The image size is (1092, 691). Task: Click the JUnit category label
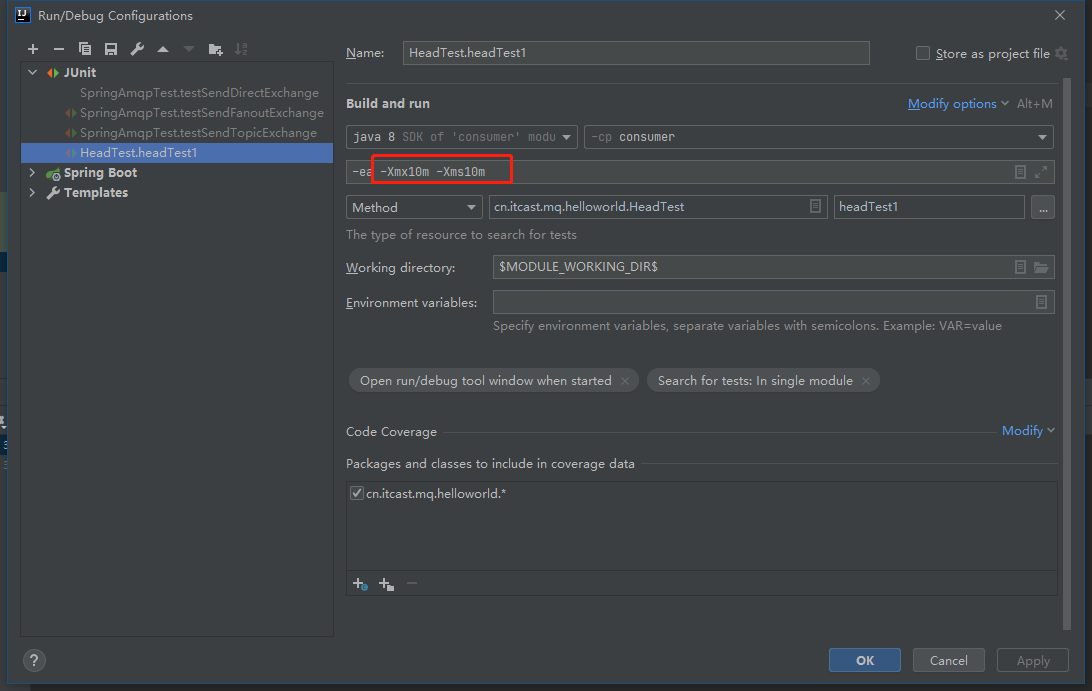(x=80, y=72)
